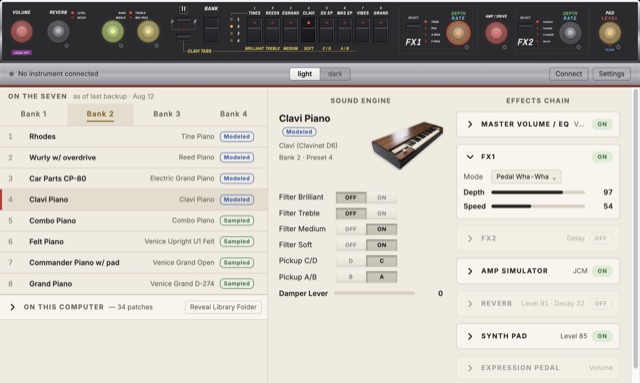This screenshot has height=383, width=640.
Task: Click the Pad Level gold knob
Action: (610, 33)
